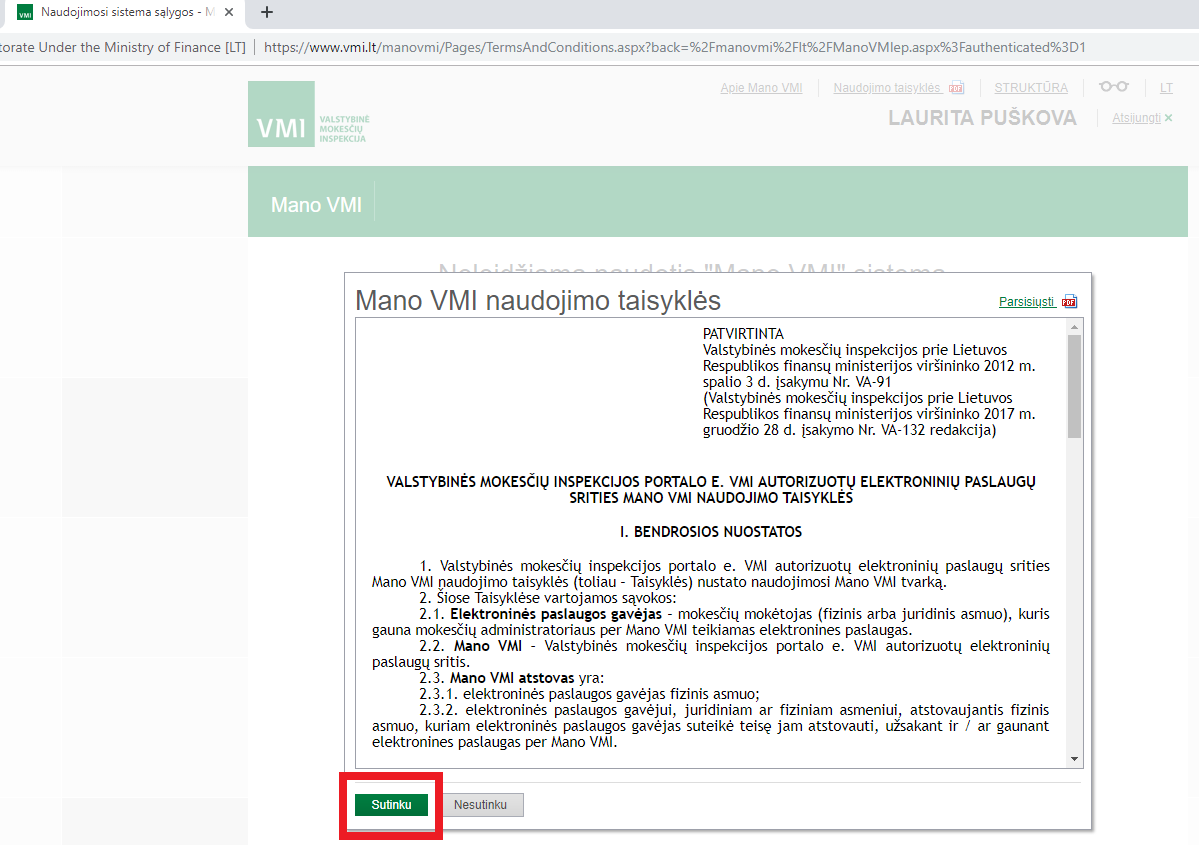
Task: Click the VMI favicon on the browser tab
Action: click(24, 13)
